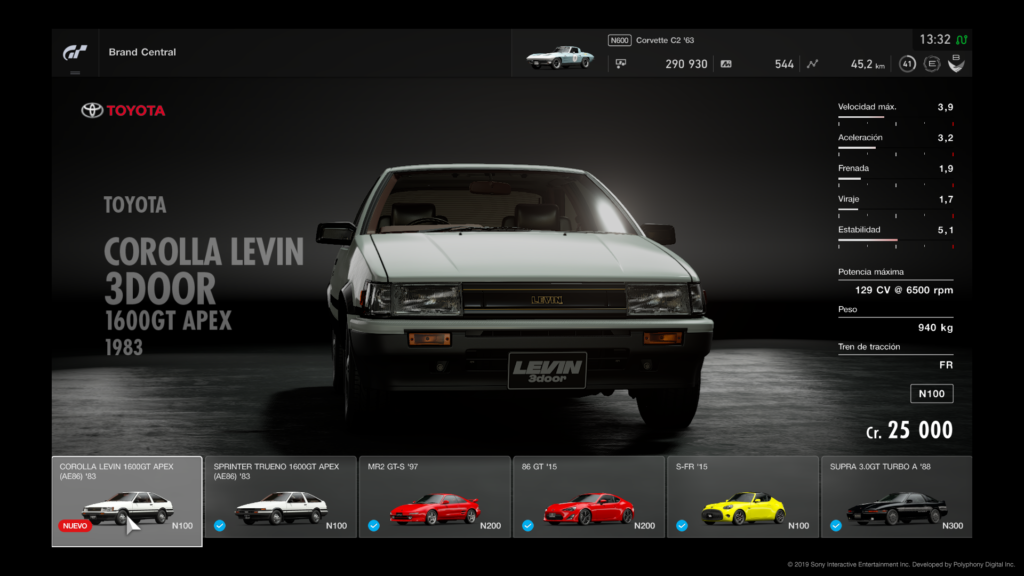Viewport: 1024px width, 576px height.
Task: Click the N200 label on MR2 GT-S card
Action: tap(490, 526)
